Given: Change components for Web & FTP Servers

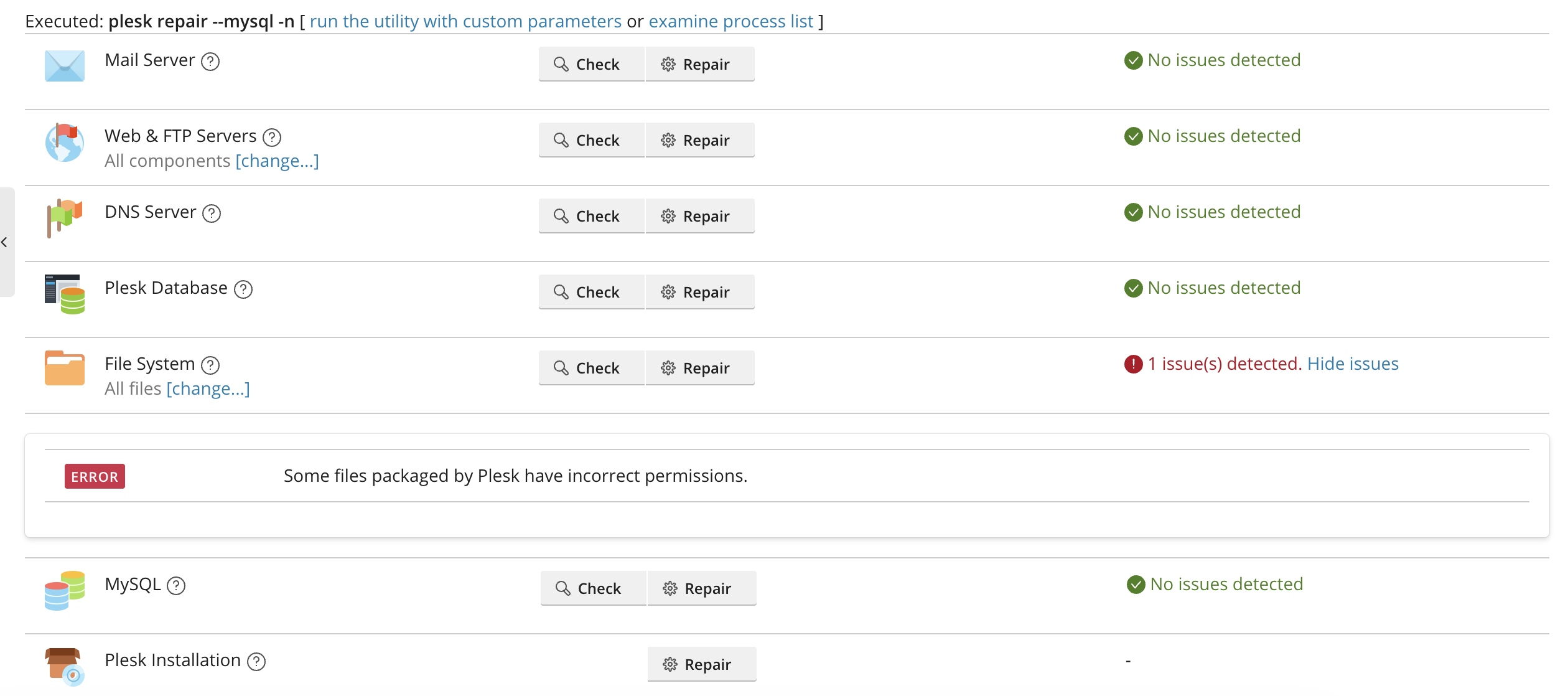Looking at the screenshot, I should coord(278,161).
